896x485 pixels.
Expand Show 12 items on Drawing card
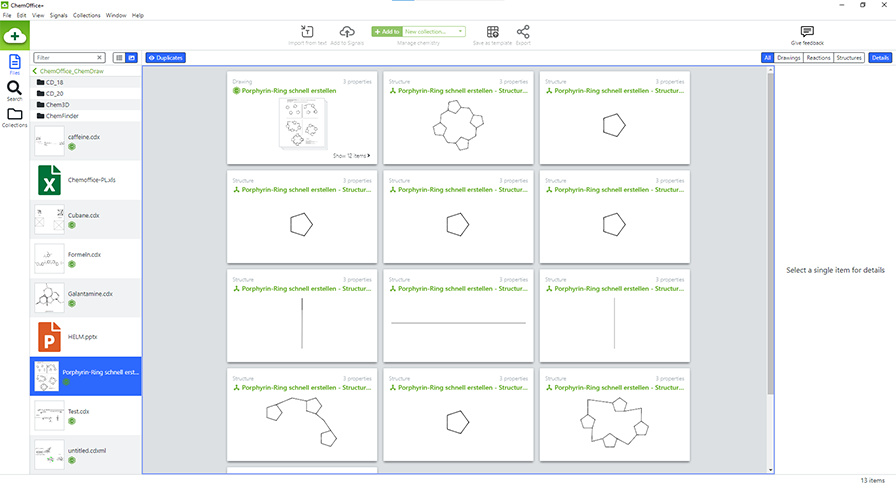coord(351,155)
